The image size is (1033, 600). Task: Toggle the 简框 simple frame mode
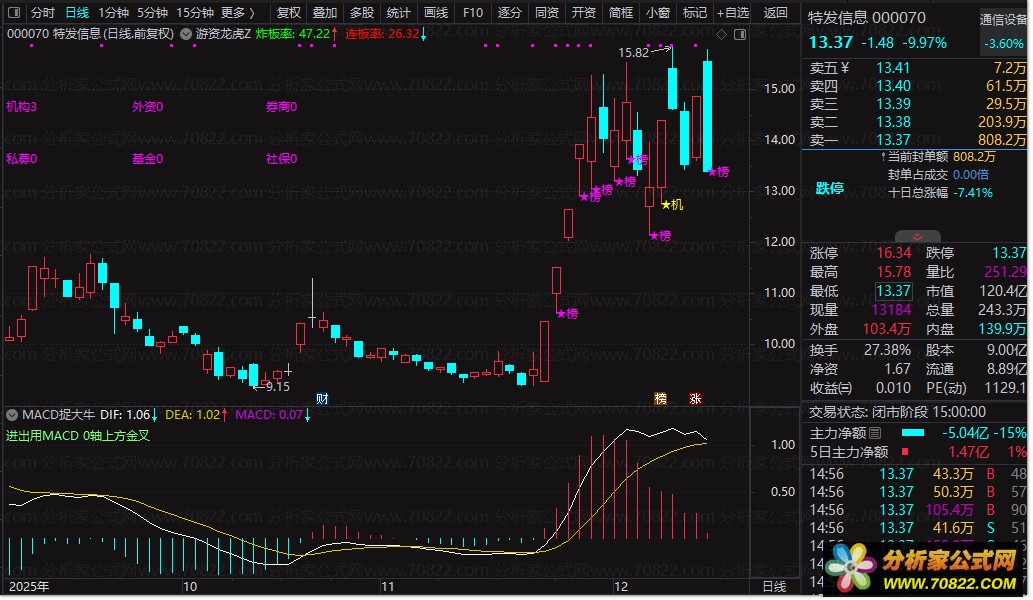[621, 13]
